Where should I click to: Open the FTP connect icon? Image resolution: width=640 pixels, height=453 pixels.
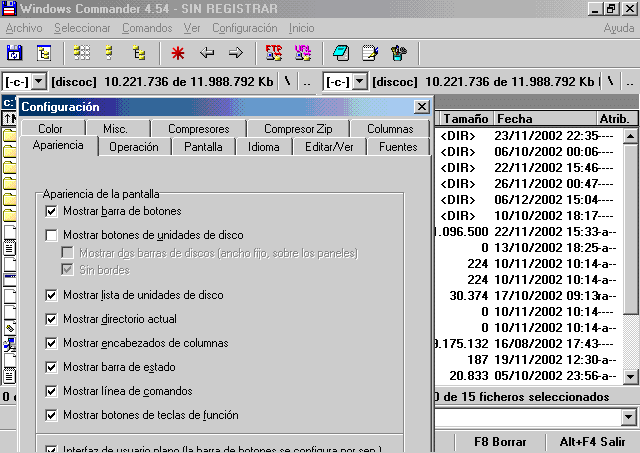tap(273, 53)
